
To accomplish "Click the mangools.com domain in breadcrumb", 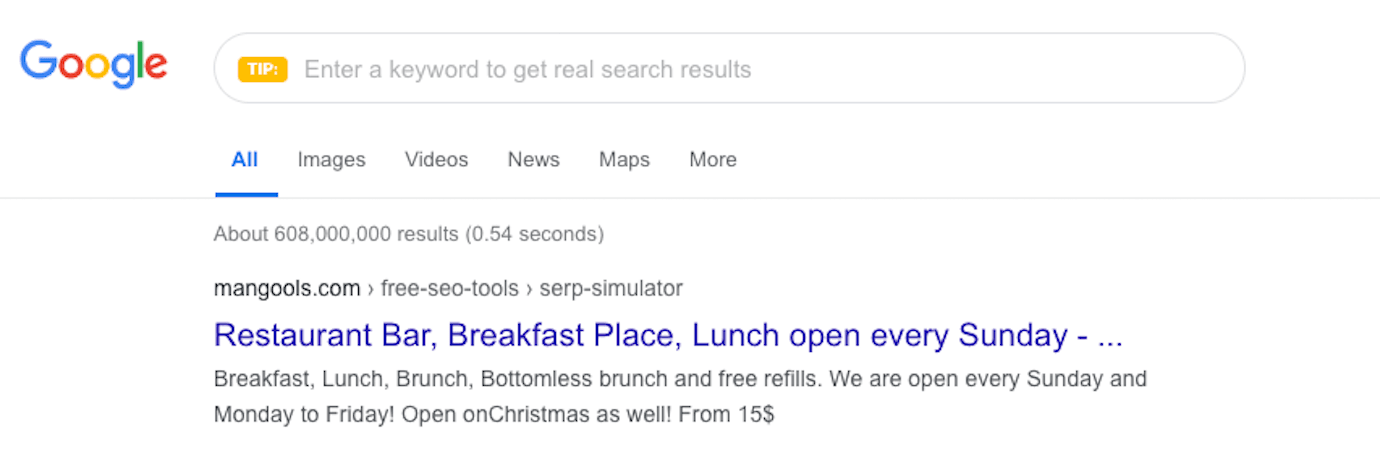I will pos(286,289).
